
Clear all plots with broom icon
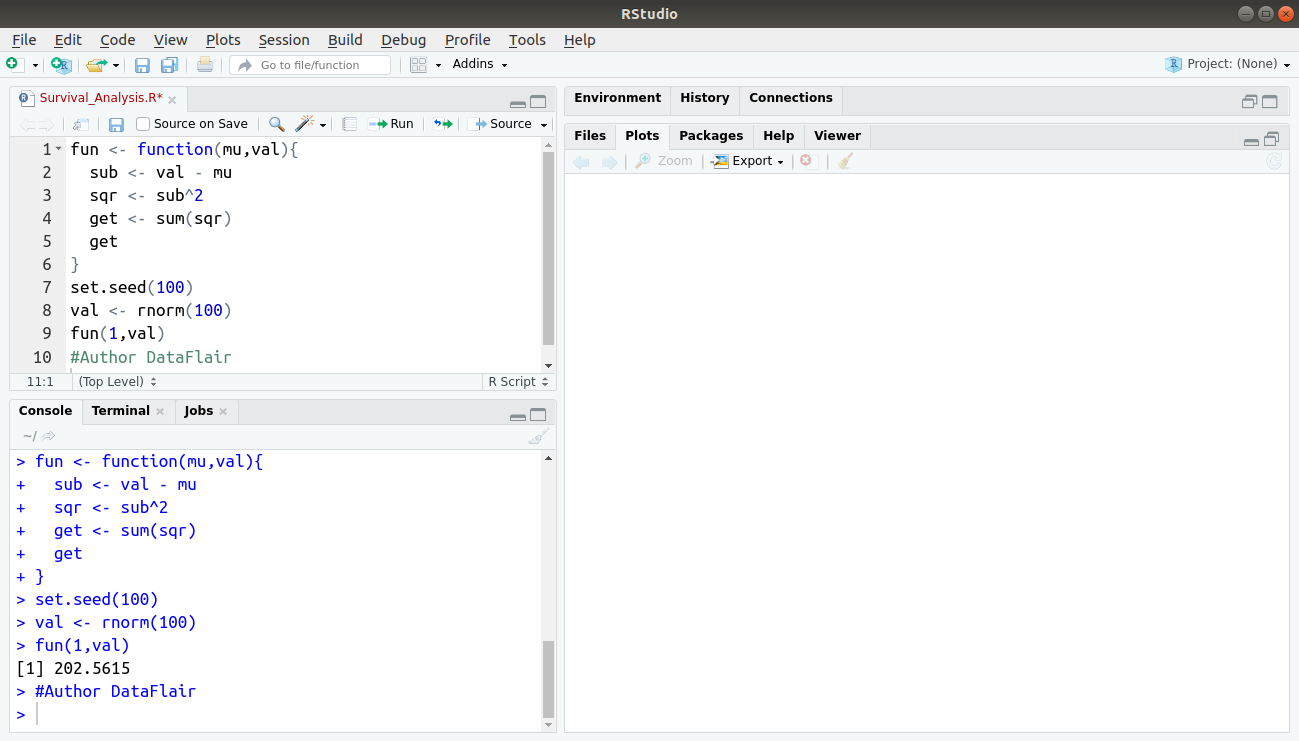point(846,161)
